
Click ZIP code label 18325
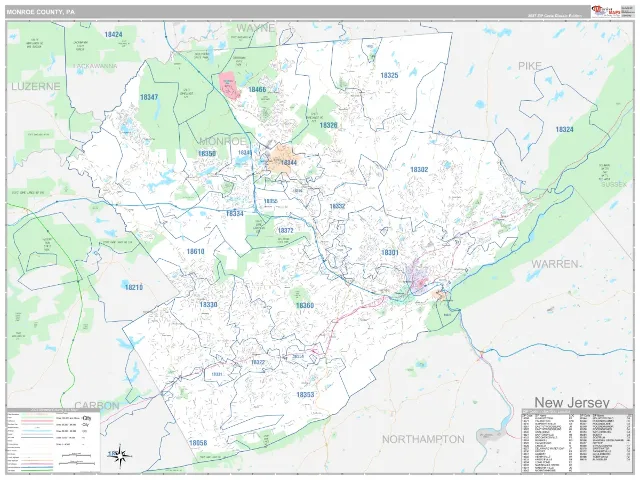pyautogui.click(x=389, y=75)
